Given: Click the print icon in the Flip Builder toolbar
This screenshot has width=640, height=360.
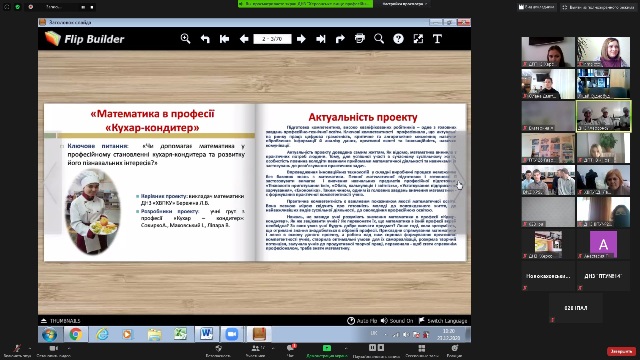Looking at the screenshot, I should (x=360, y=39).
